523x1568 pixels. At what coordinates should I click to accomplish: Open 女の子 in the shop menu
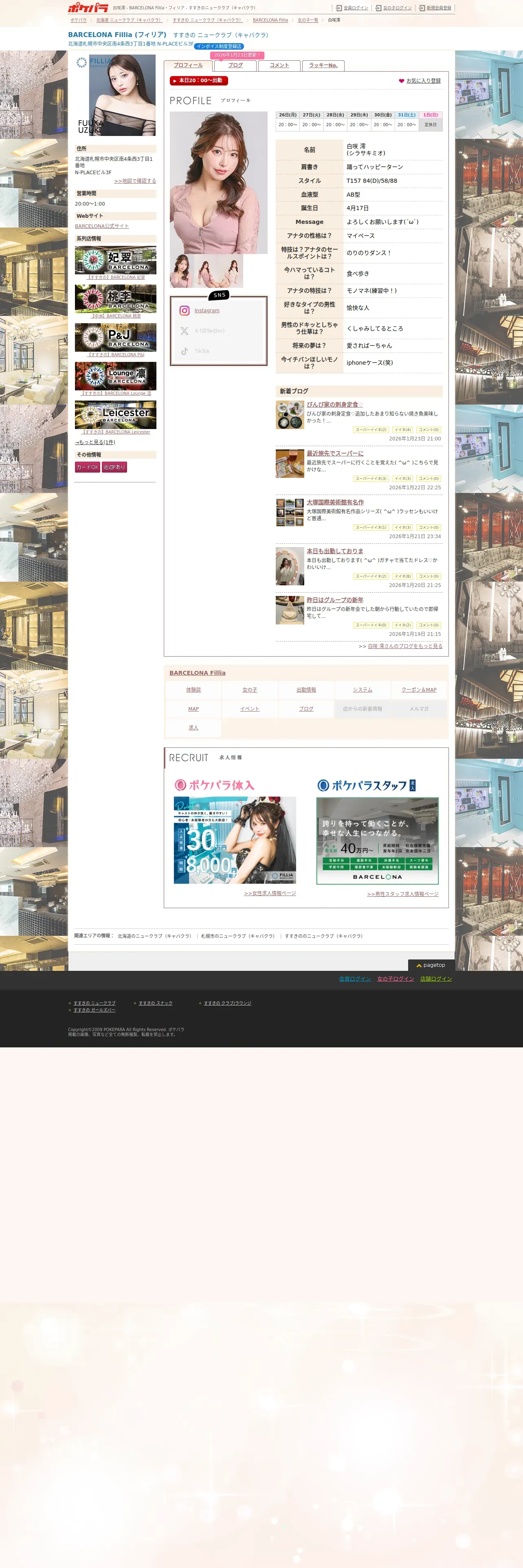[250, 690]
